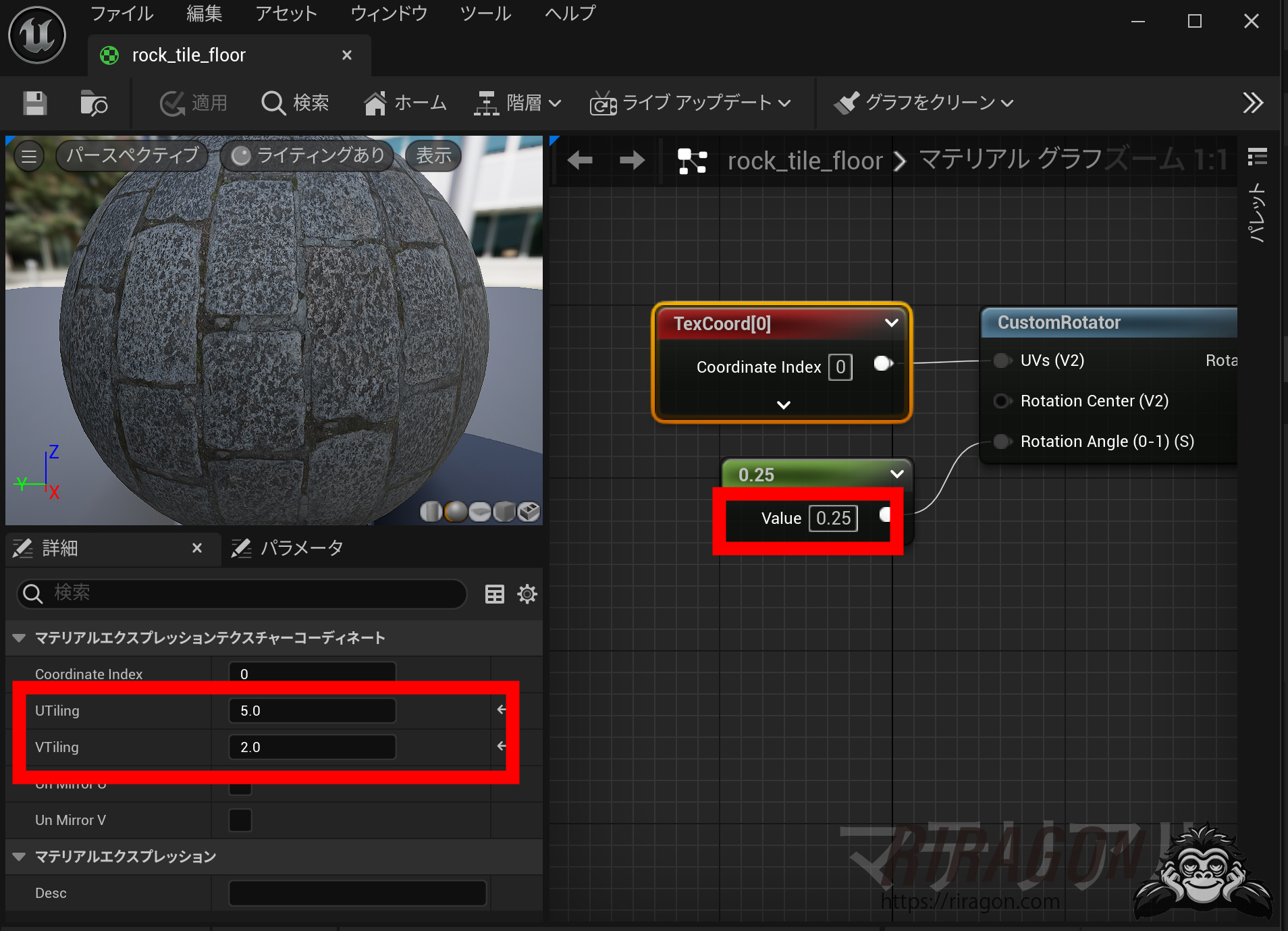Click the Save asset floppy disk icon

[34, 103]
